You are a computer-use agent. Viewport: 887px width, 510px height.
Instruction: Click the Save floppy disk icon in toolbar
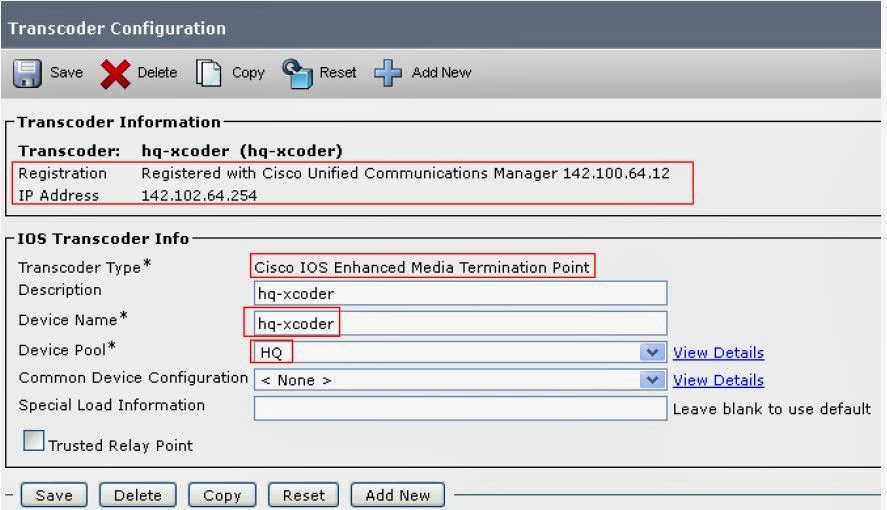27,73
